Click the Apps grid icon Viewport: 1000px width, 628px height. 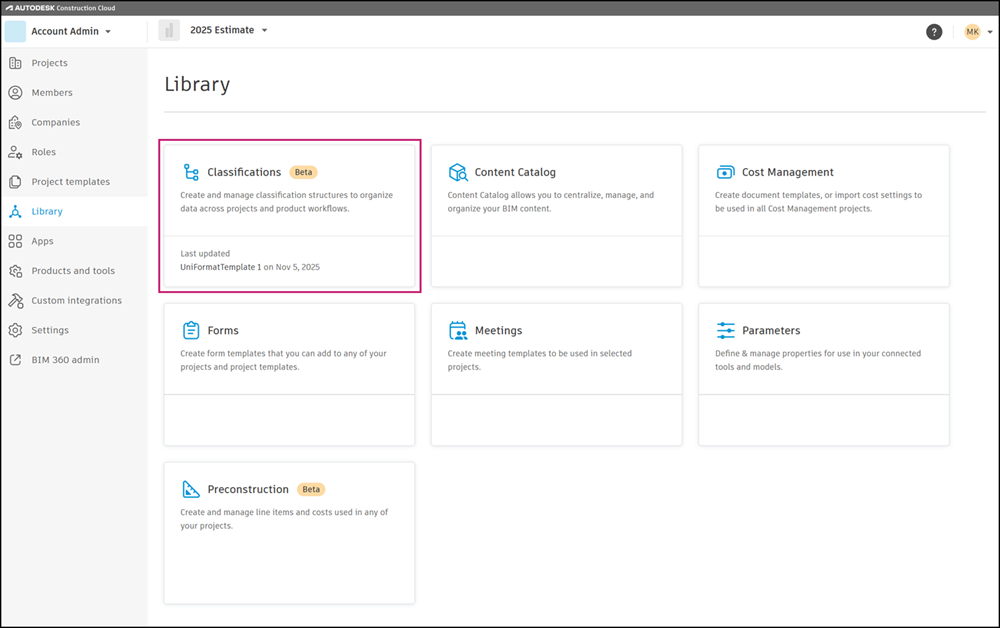[x=15, y=241]
